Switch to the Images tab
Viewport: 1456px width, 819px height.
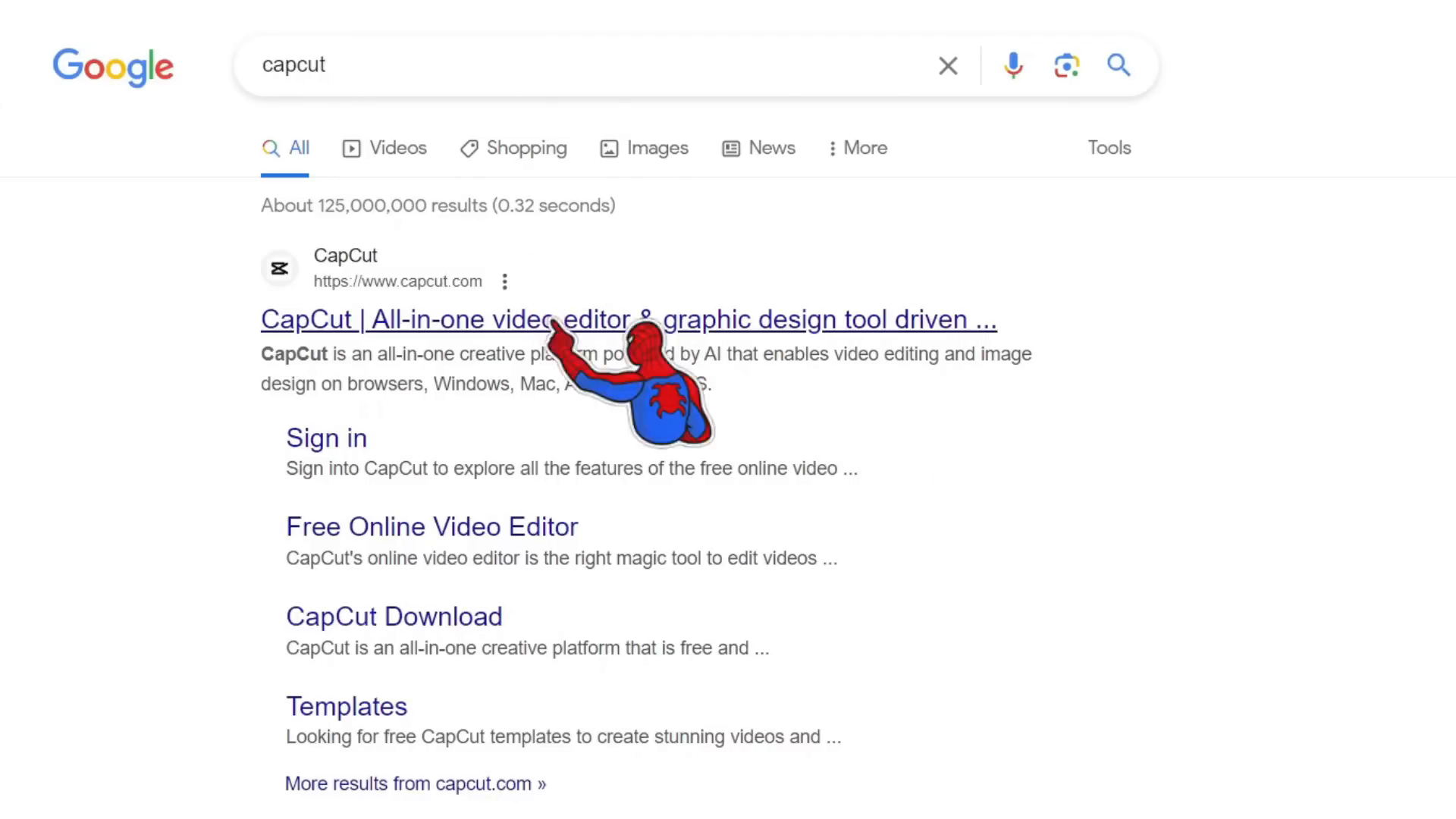[x=644, y=148]
